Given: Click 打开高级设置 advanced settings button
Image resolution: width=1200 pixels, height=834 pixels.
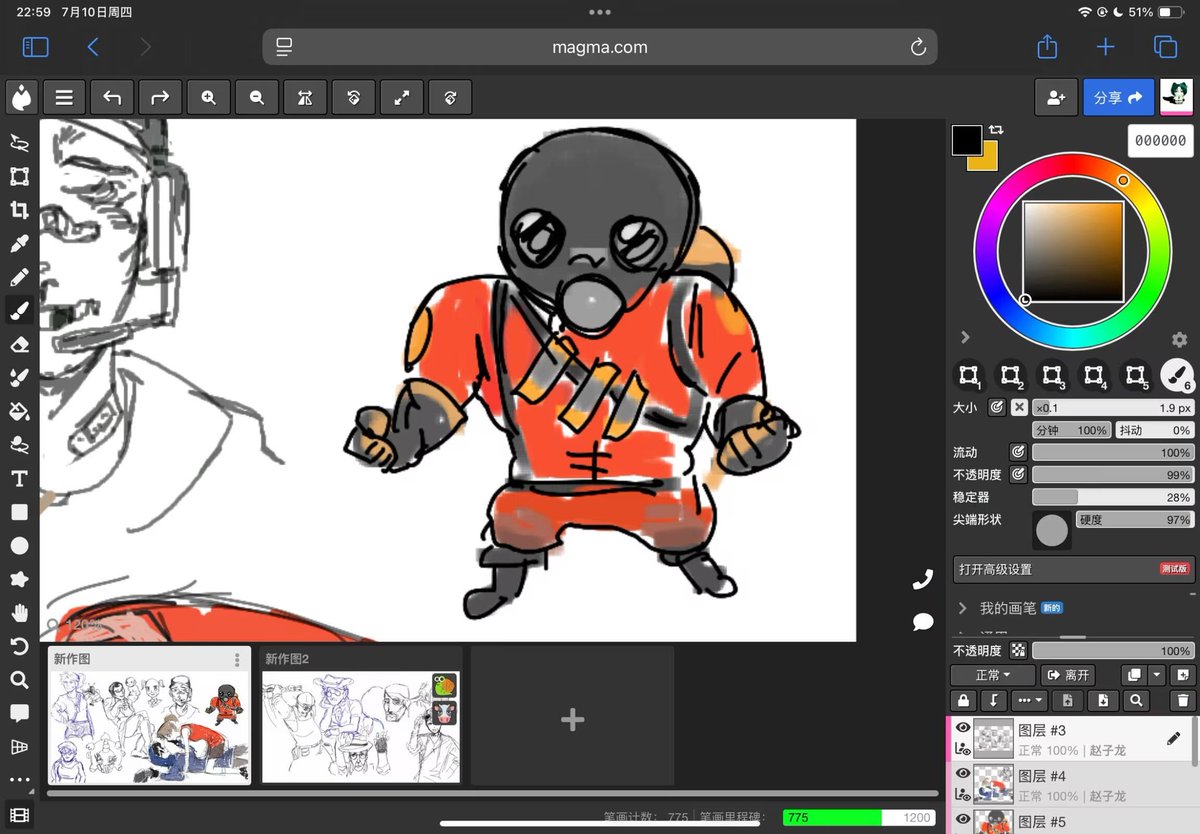Looking at the screenshot, I should tap(1074, 569).
